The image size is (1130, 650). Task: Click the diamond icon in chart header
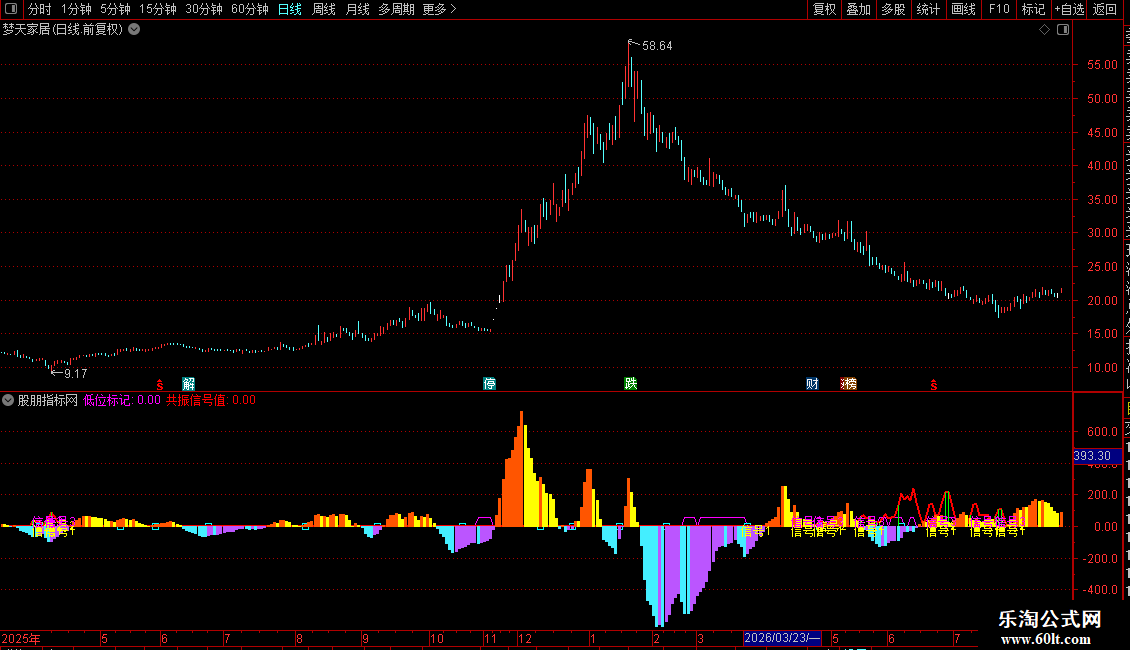[x=1044, y=30]
